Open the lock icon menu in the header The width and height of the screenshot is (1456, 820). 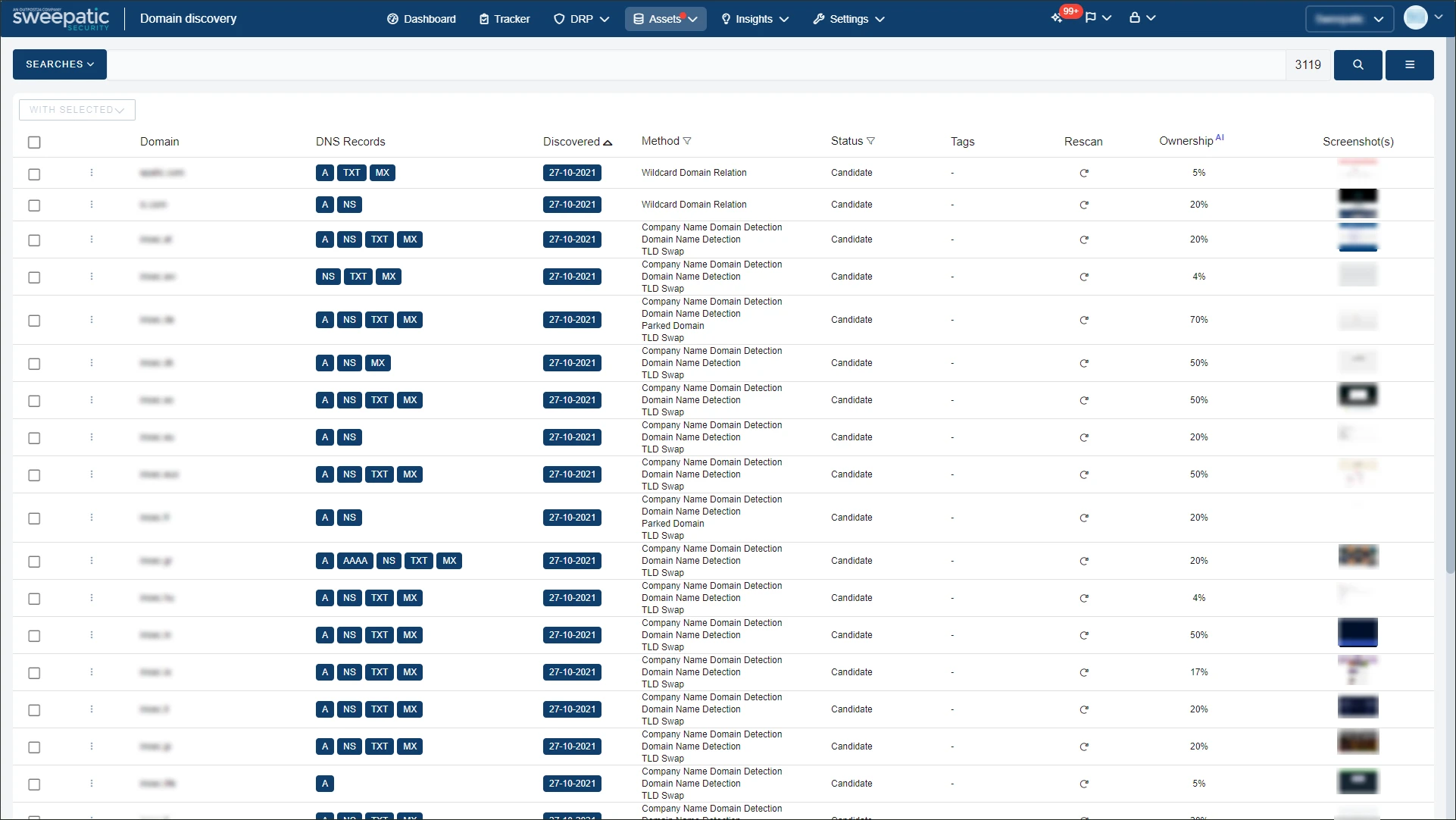point(1137,16)
